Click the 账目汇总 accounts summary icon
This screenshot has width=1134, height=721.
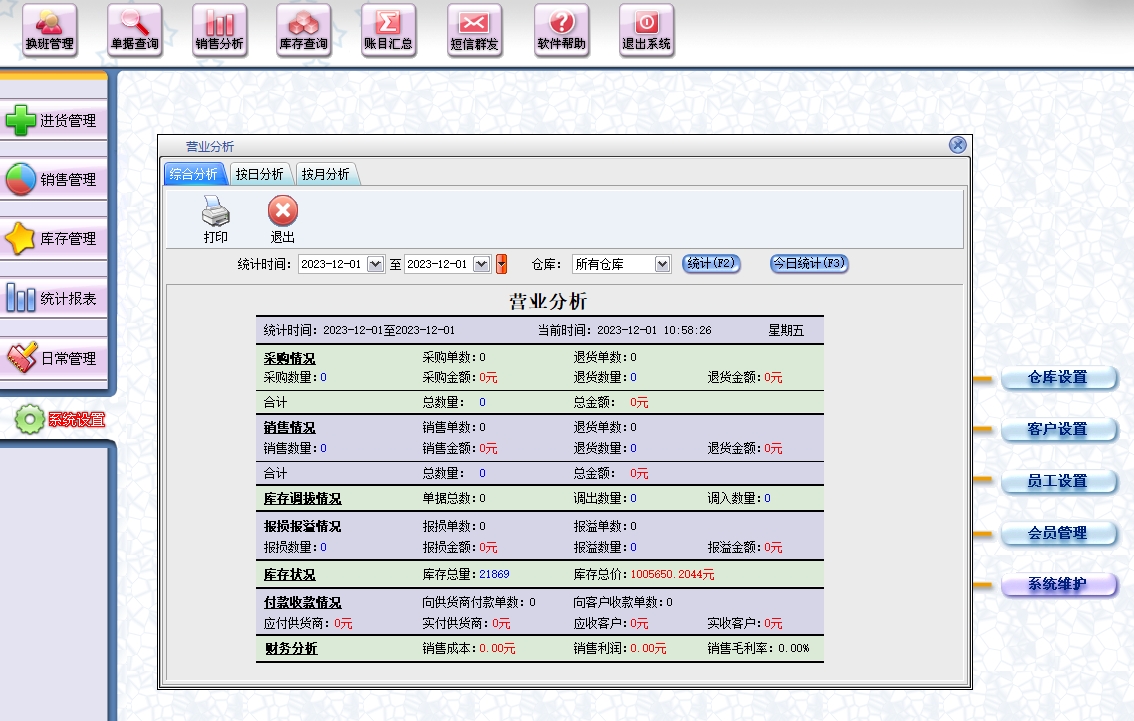tap(388, 30)
